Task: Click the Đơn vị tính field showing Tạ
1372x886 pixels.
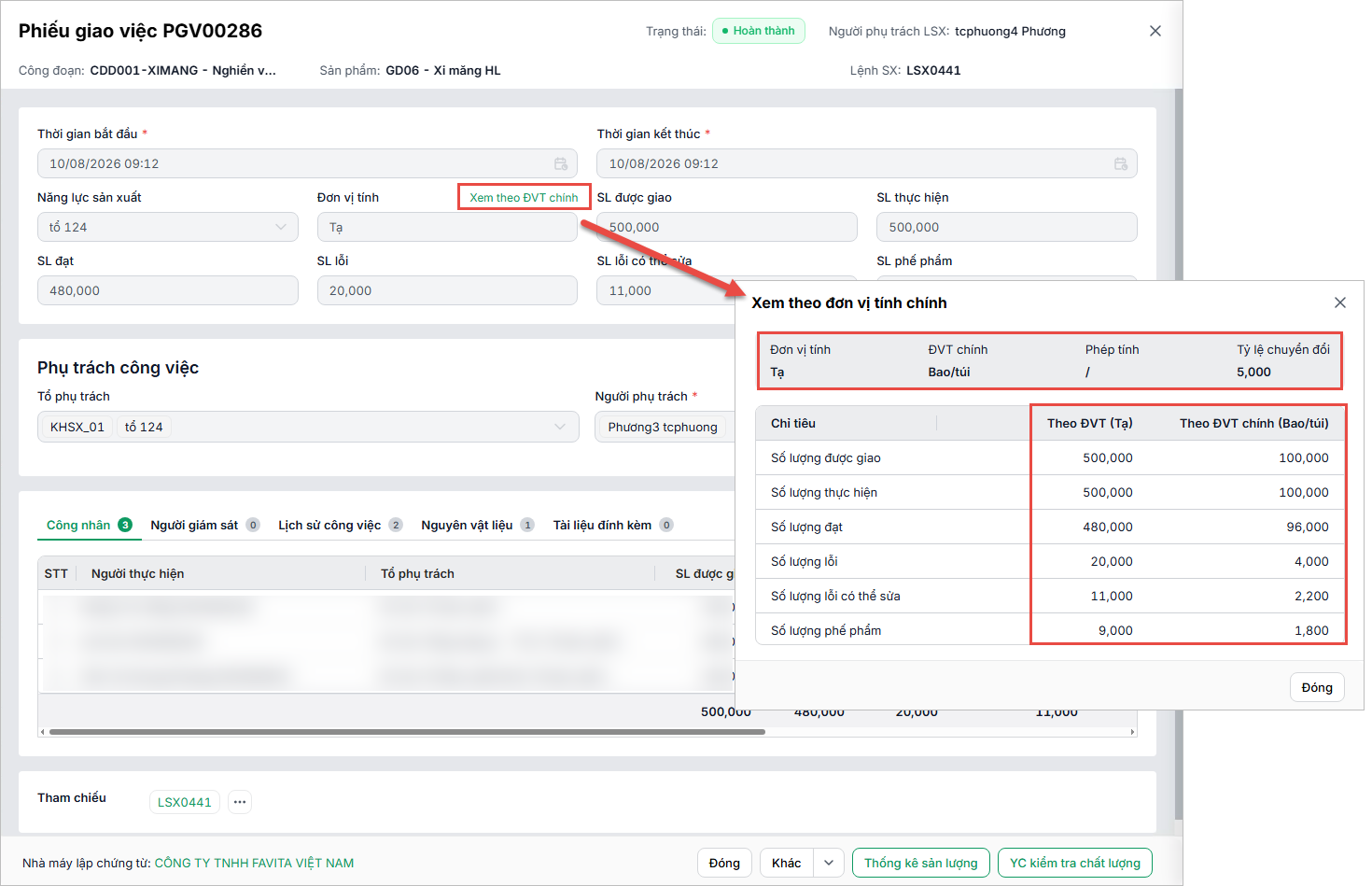Action: pyautogui.click(x=447, y=227)
